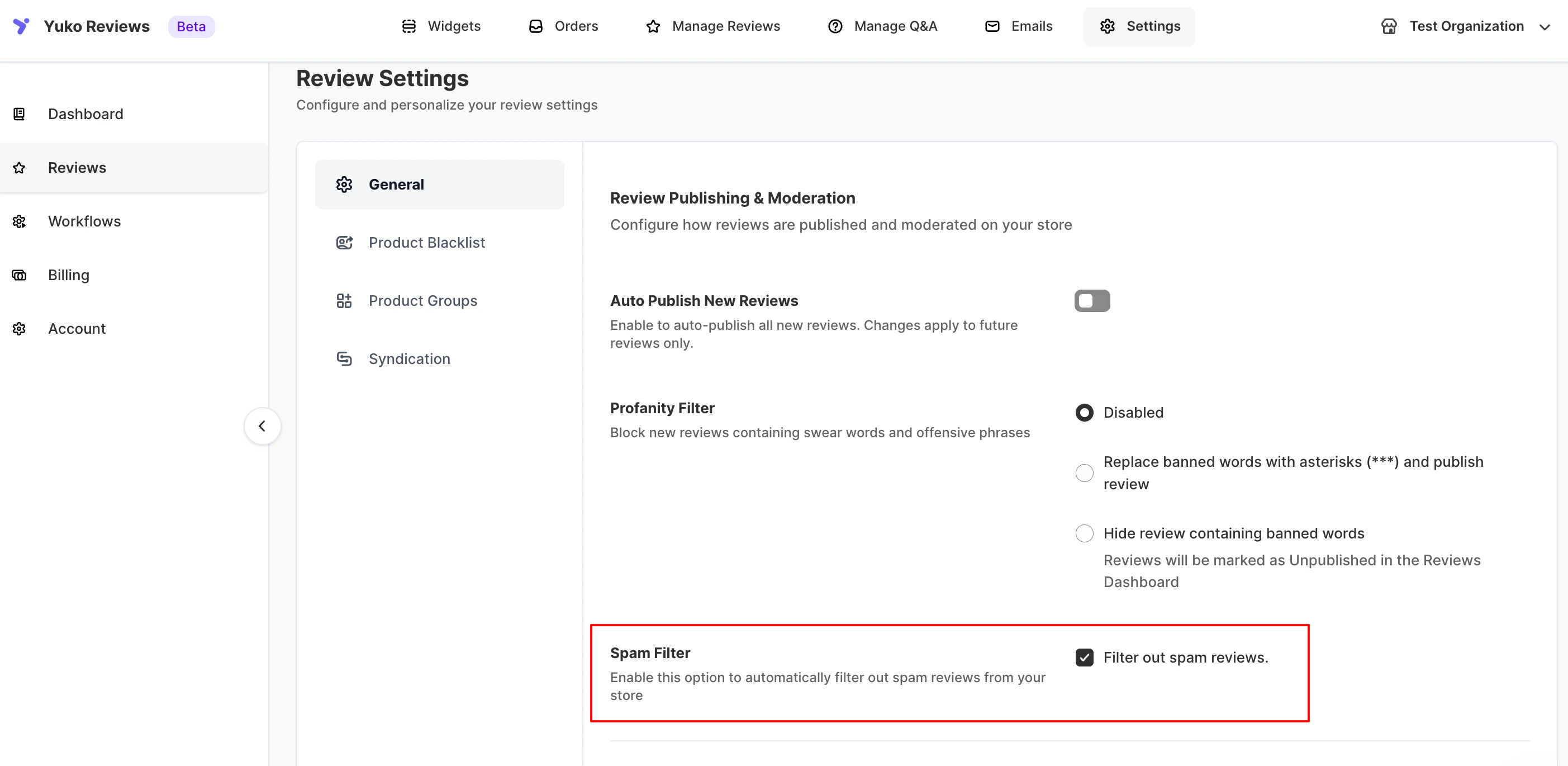Go to Manage Q&A tab
This screenshot has width=1568, height=766.
pyautogui.click(x=882, y=26)
